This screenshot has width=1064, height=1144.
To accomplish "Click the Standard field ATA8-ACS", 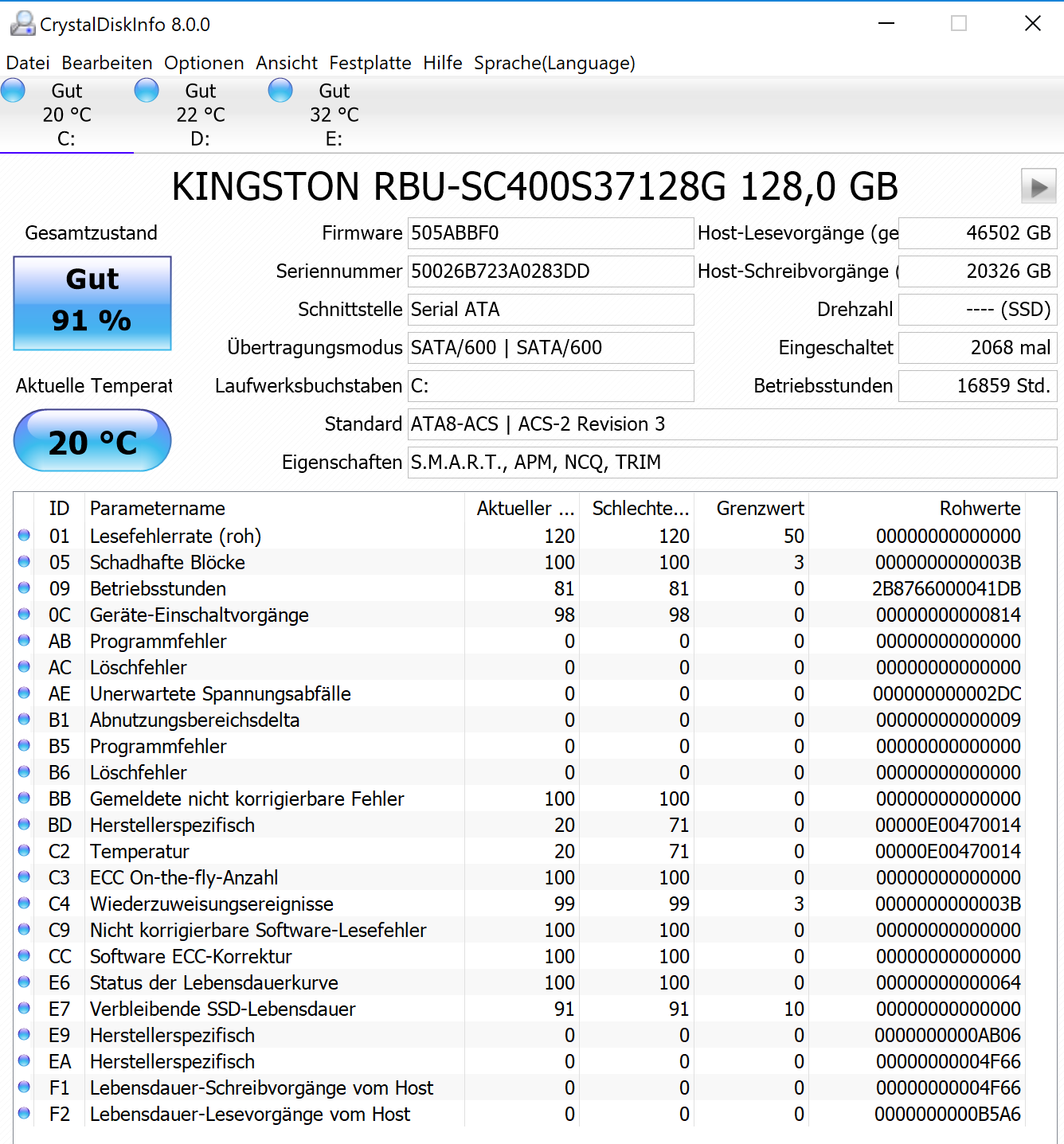I will click(x=732, y=424).
